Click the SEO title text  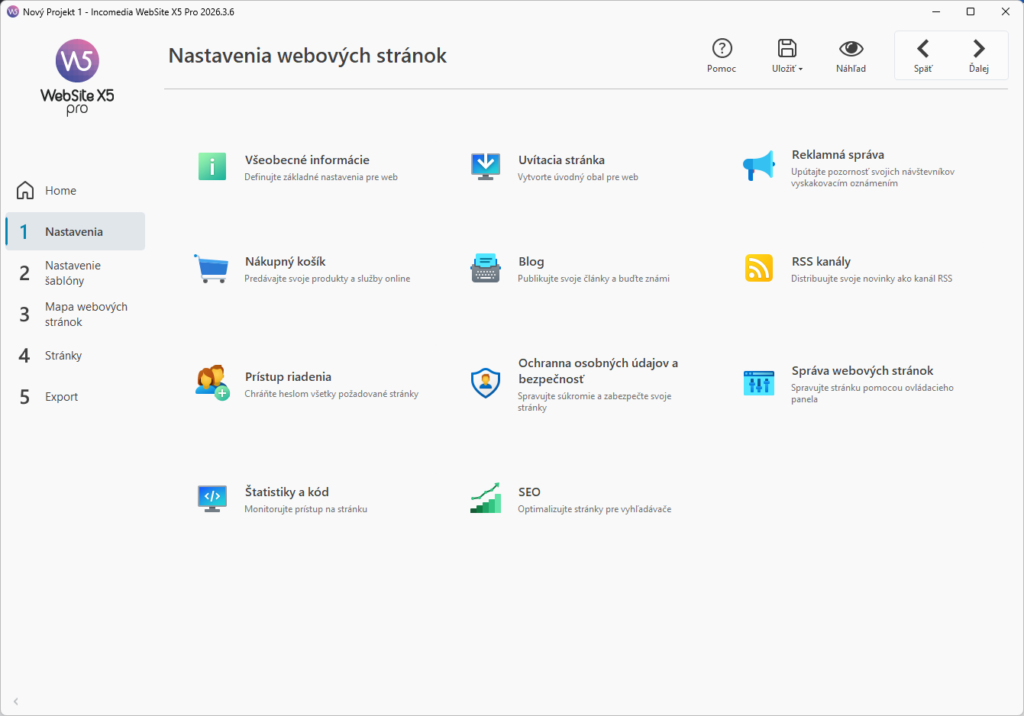pyautogui.click(x=530, y=492)
